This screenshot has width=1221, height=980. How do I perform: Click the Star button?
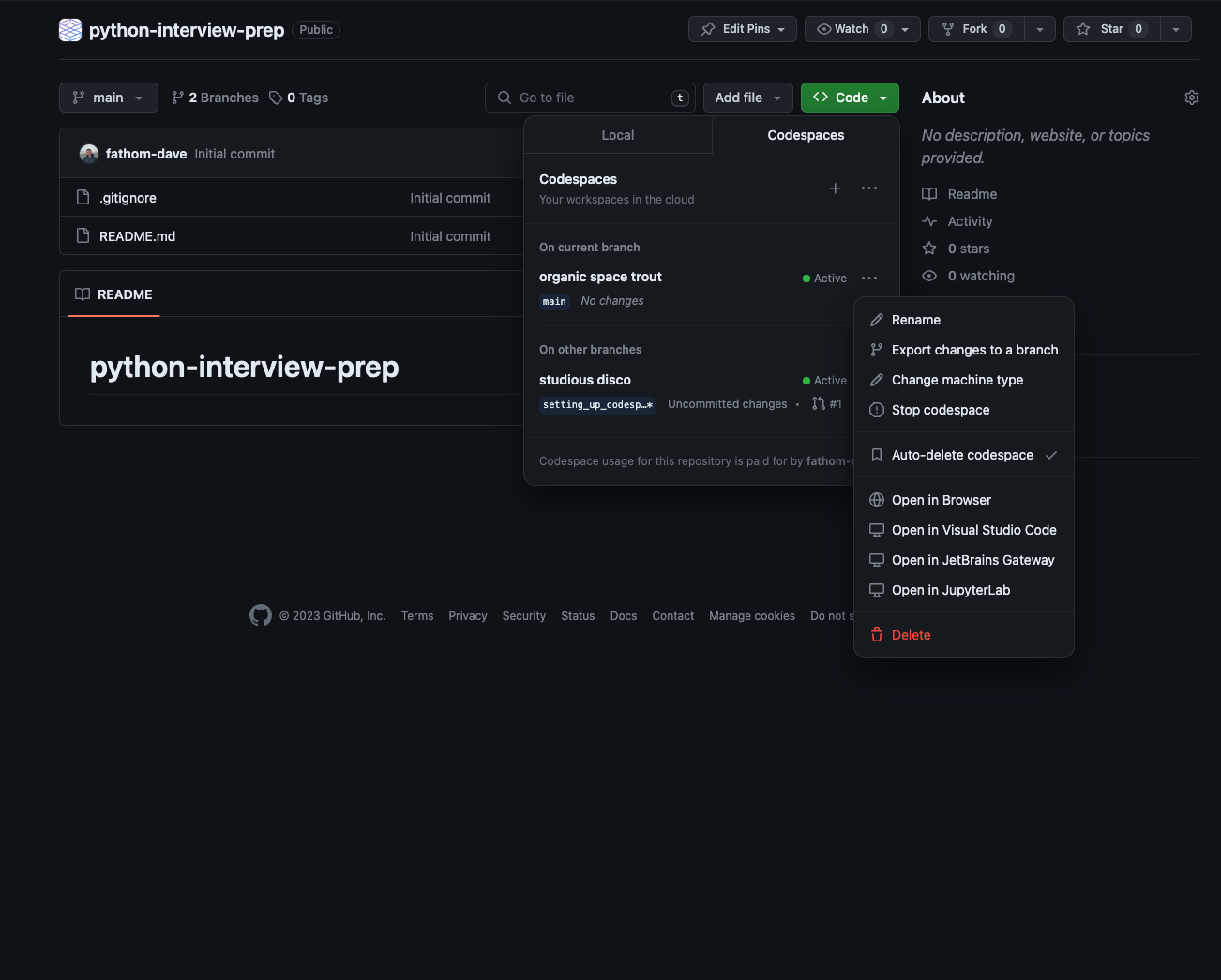1111,29
